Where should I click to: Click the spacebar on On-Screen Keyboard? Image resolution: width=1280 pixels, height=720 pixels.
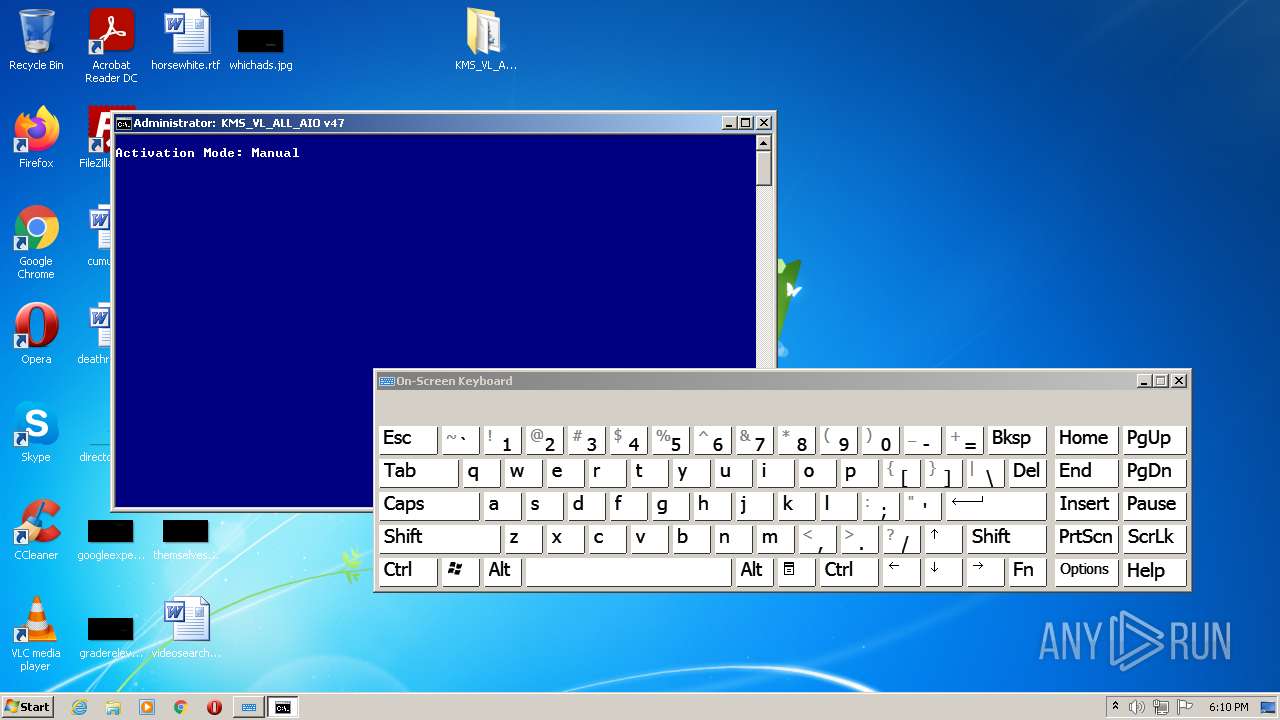pos(628,570)
